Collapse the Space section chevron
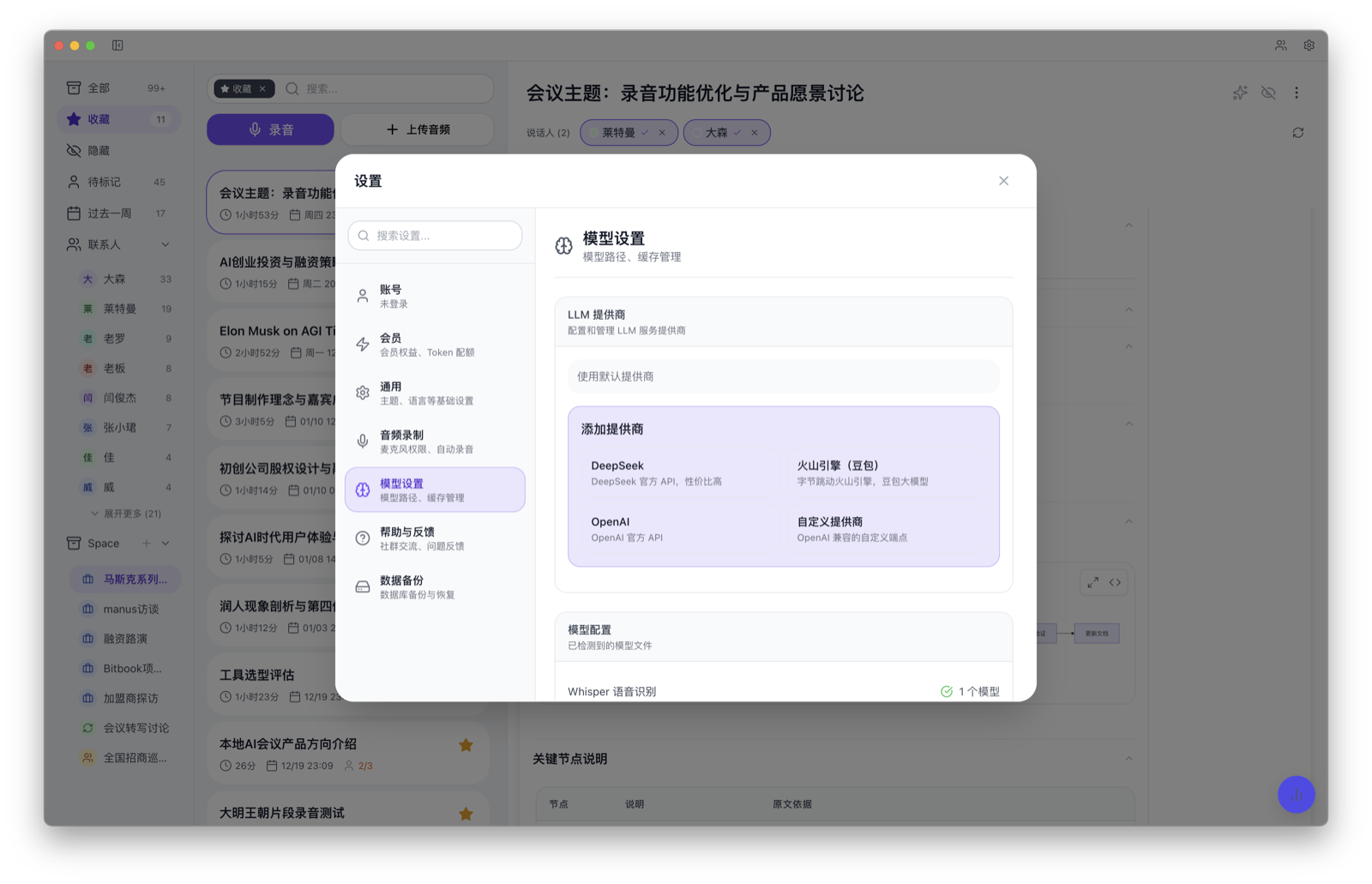Screen dimensions: 1372x884 click(x=165, y=543)
